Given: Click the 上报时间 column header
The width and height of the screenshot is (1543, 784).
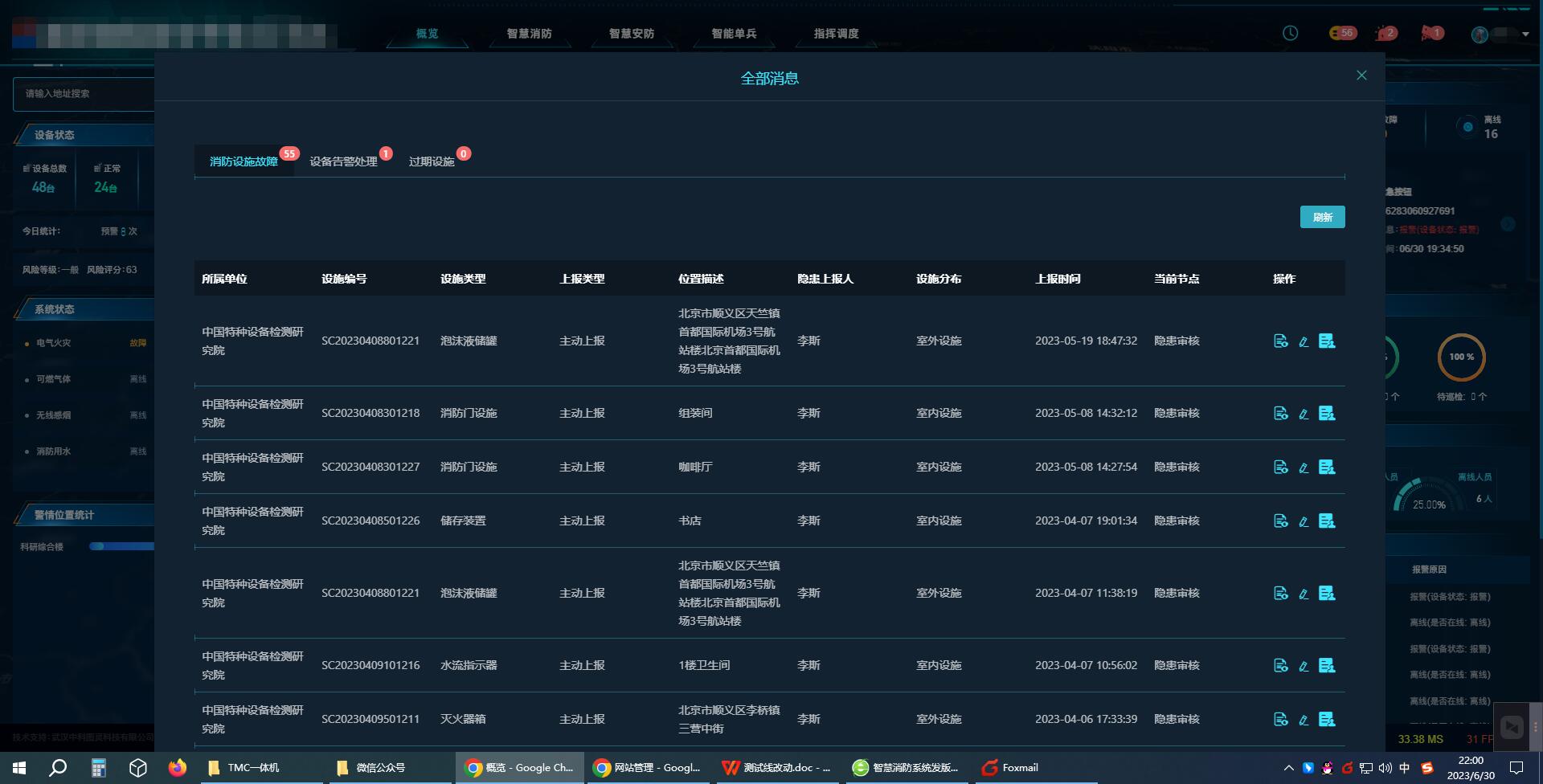Looking at the screenshot, I should click(x=1058, y=280).
